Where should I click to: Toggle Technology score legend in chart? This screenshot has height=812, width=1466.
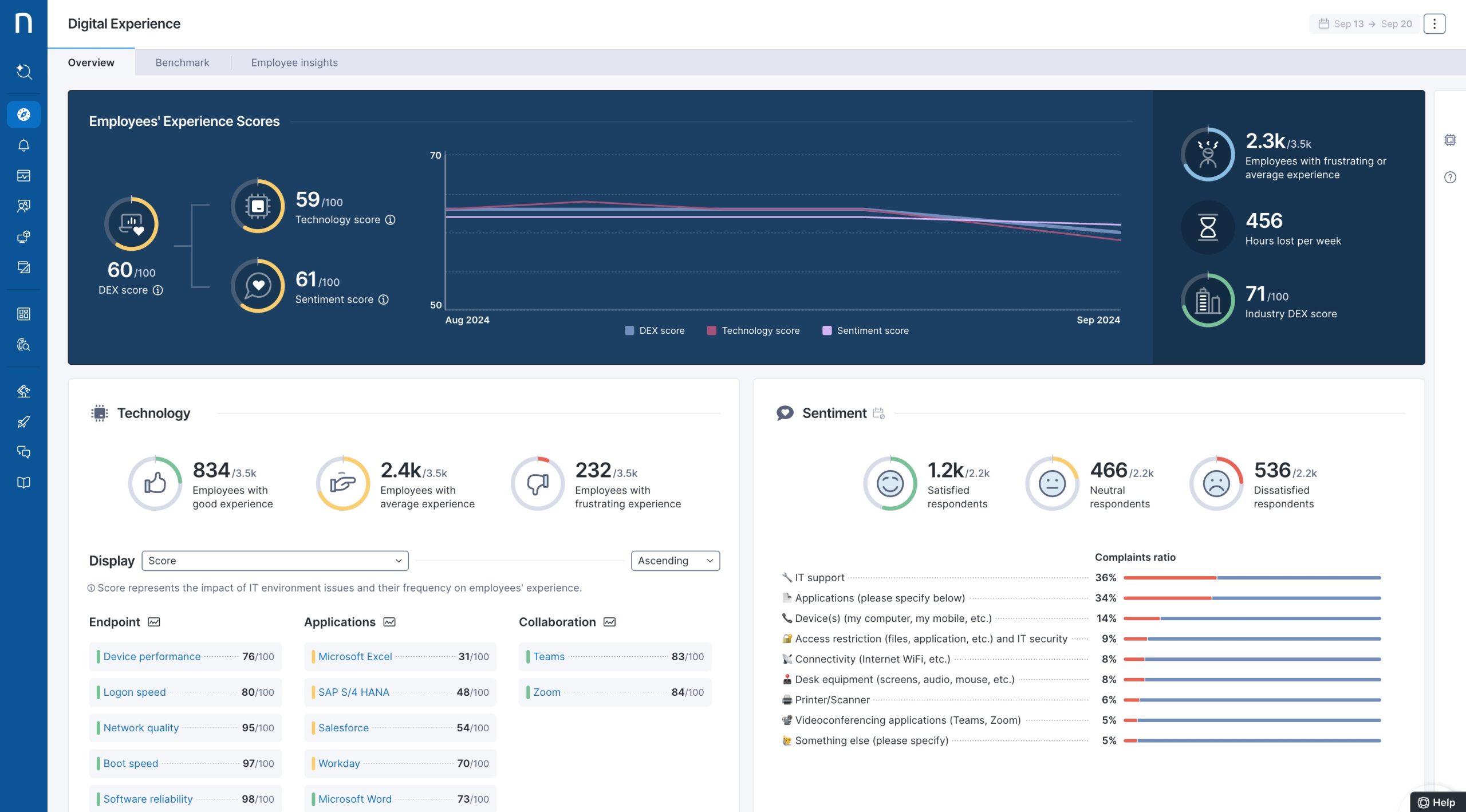754,330
